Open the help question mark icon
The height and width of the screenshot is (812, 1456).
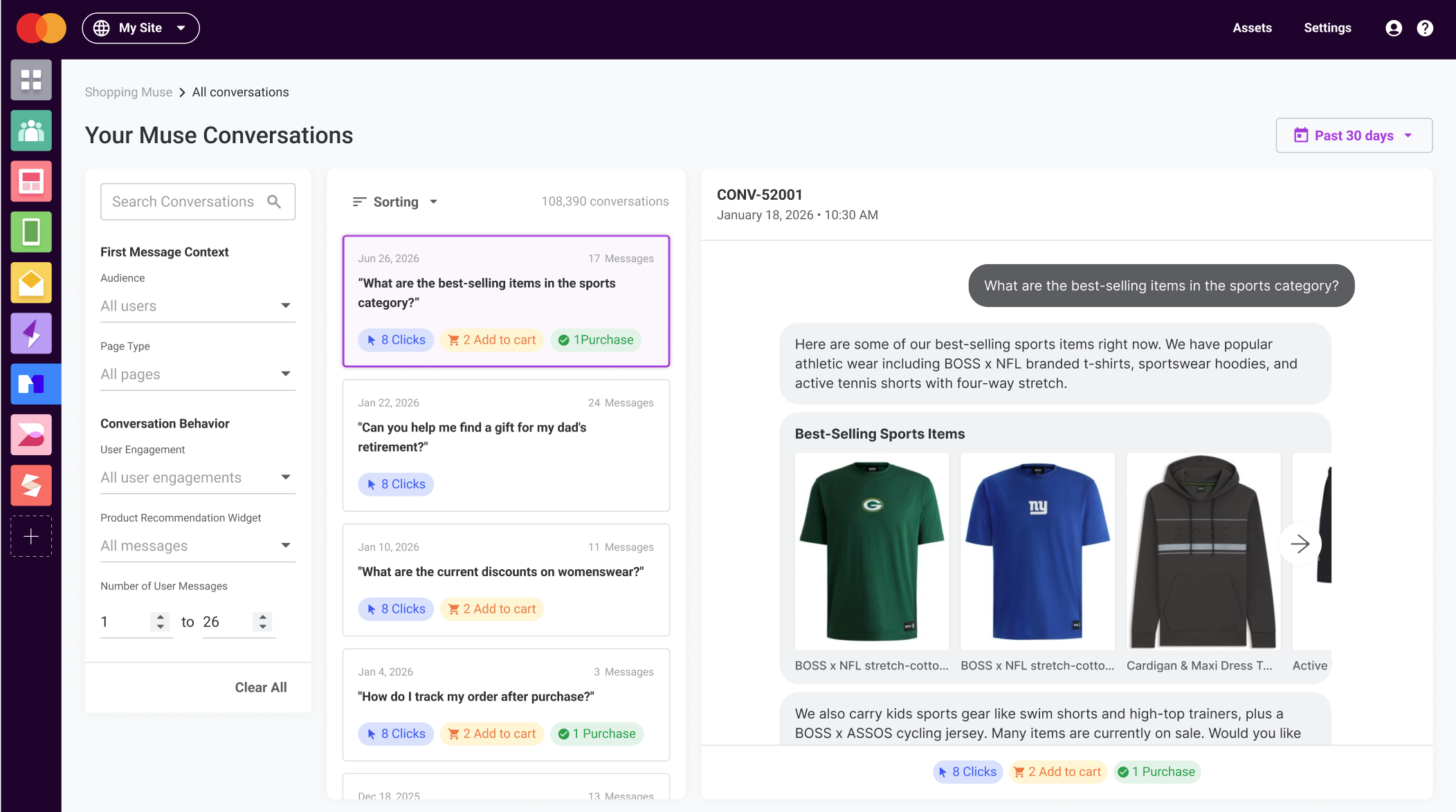click(1425, 28)
